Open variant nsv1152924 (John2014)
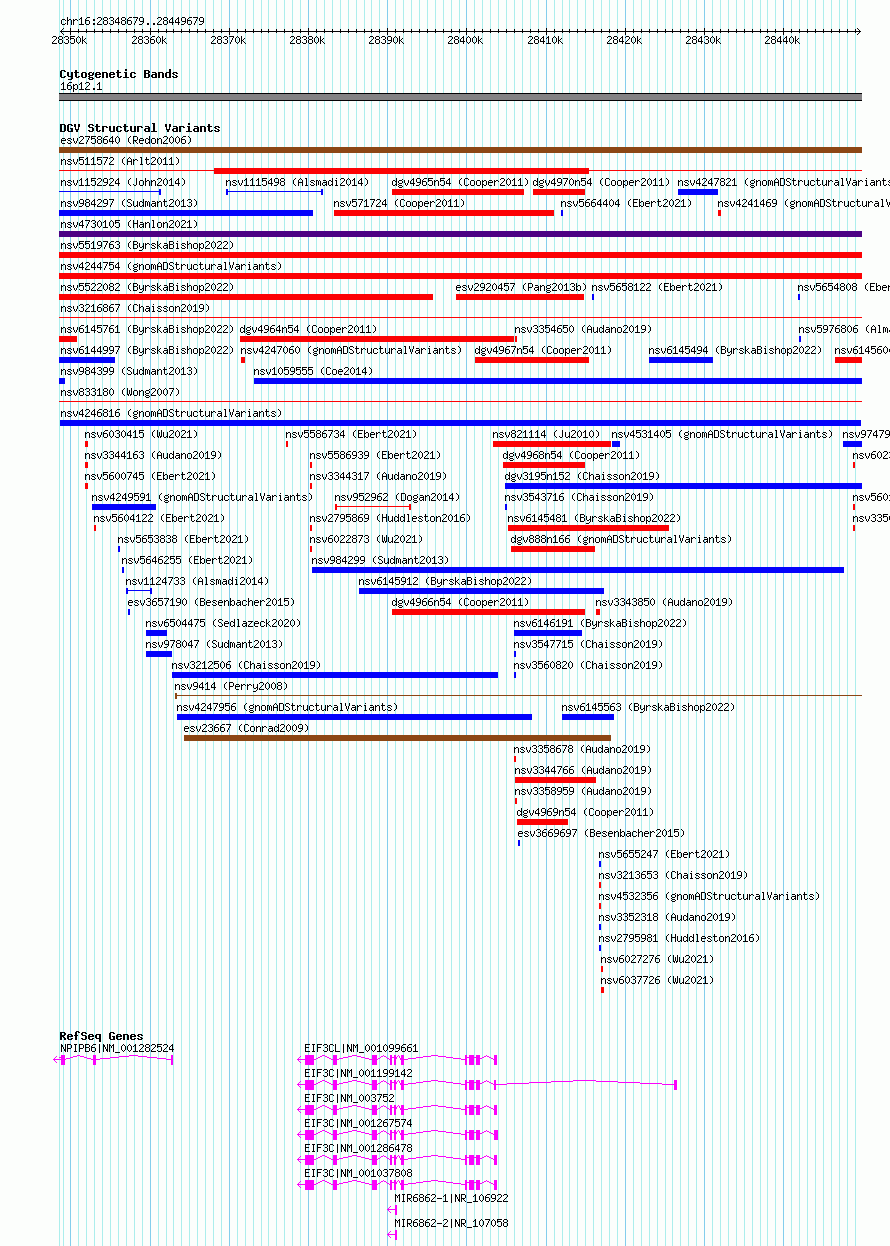The image size is (890, 1246). click(x=123, y=182)
